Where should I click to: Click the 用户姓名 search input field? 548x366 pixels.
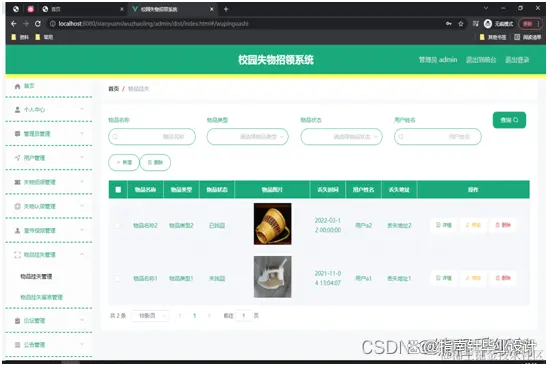[438, 136]
